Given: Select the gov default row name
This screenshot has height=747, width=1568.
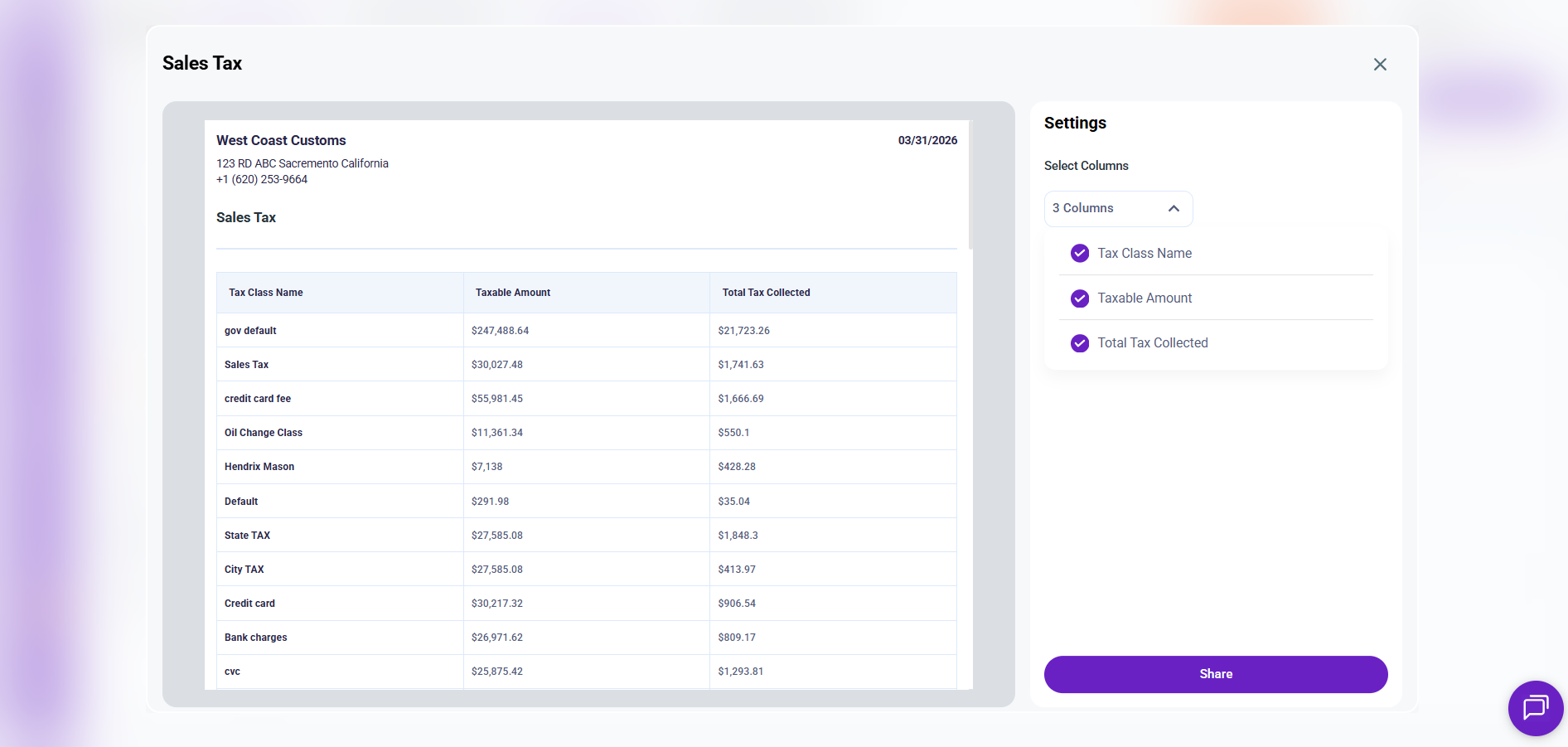Looking at the screenshot, I should pos(250,331).
